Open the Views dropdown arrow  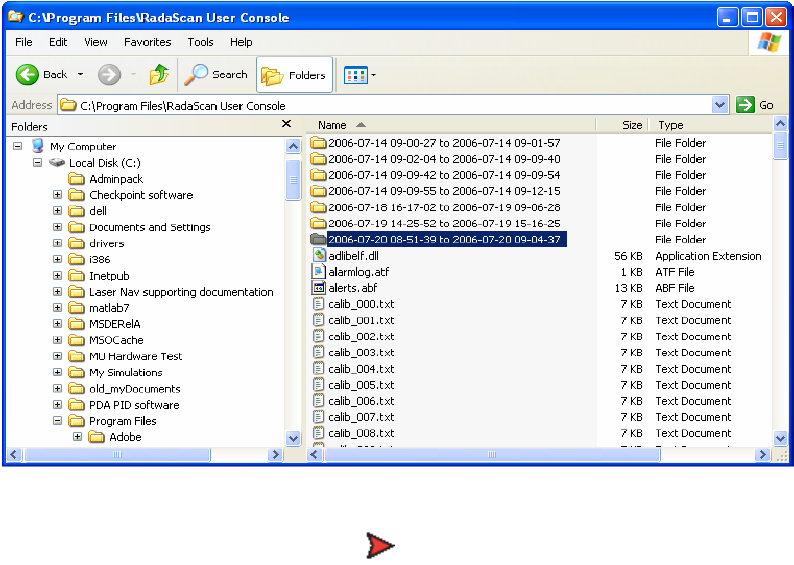point(374,75)
